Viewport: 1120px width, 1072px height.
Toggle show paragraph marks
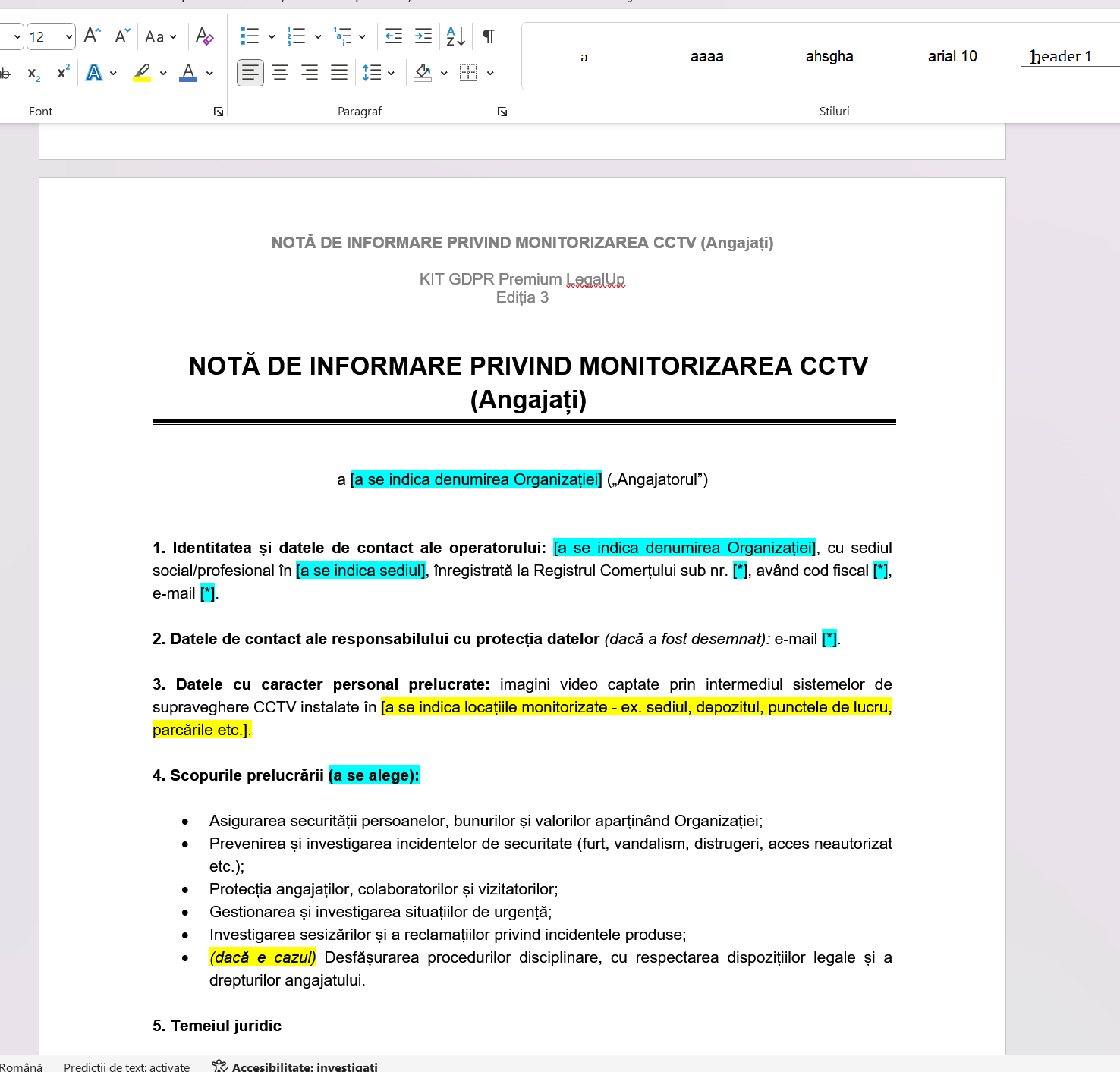pos(489,36)
